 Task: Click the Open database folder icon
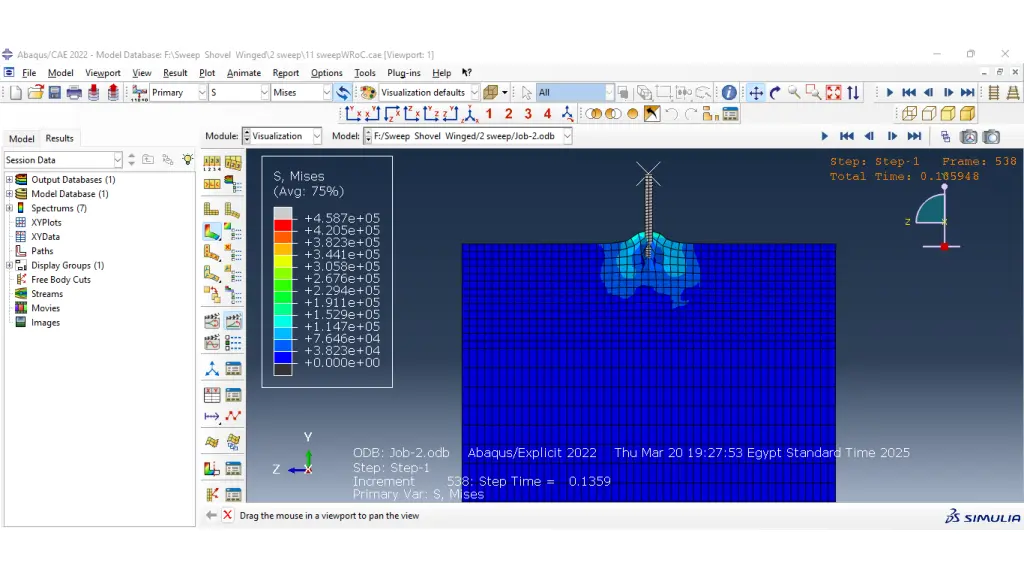pos(35,93)
